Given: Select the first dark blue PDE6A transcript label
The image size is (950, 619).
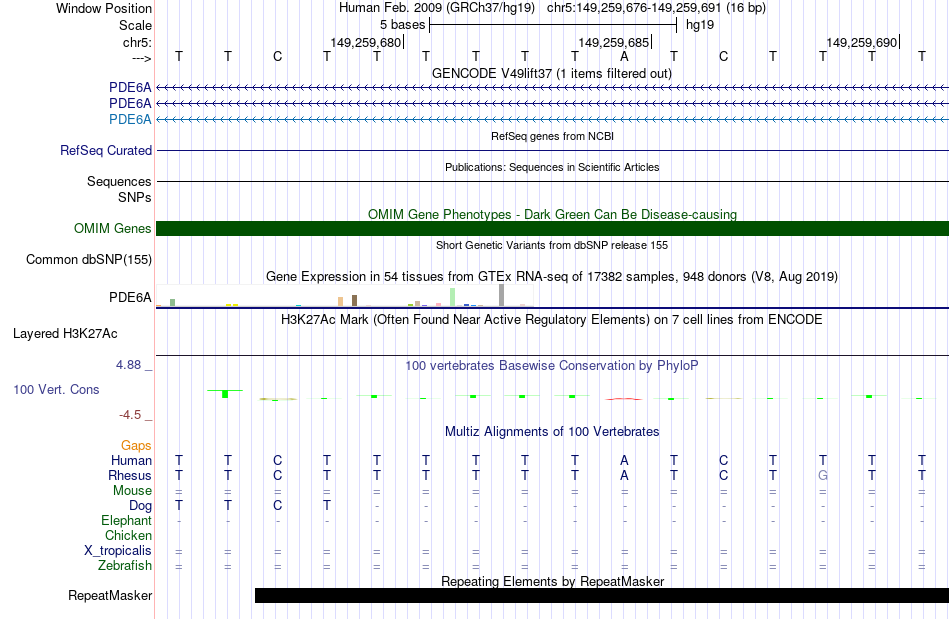Looking at the screenshot, I should tap(130, 88).
